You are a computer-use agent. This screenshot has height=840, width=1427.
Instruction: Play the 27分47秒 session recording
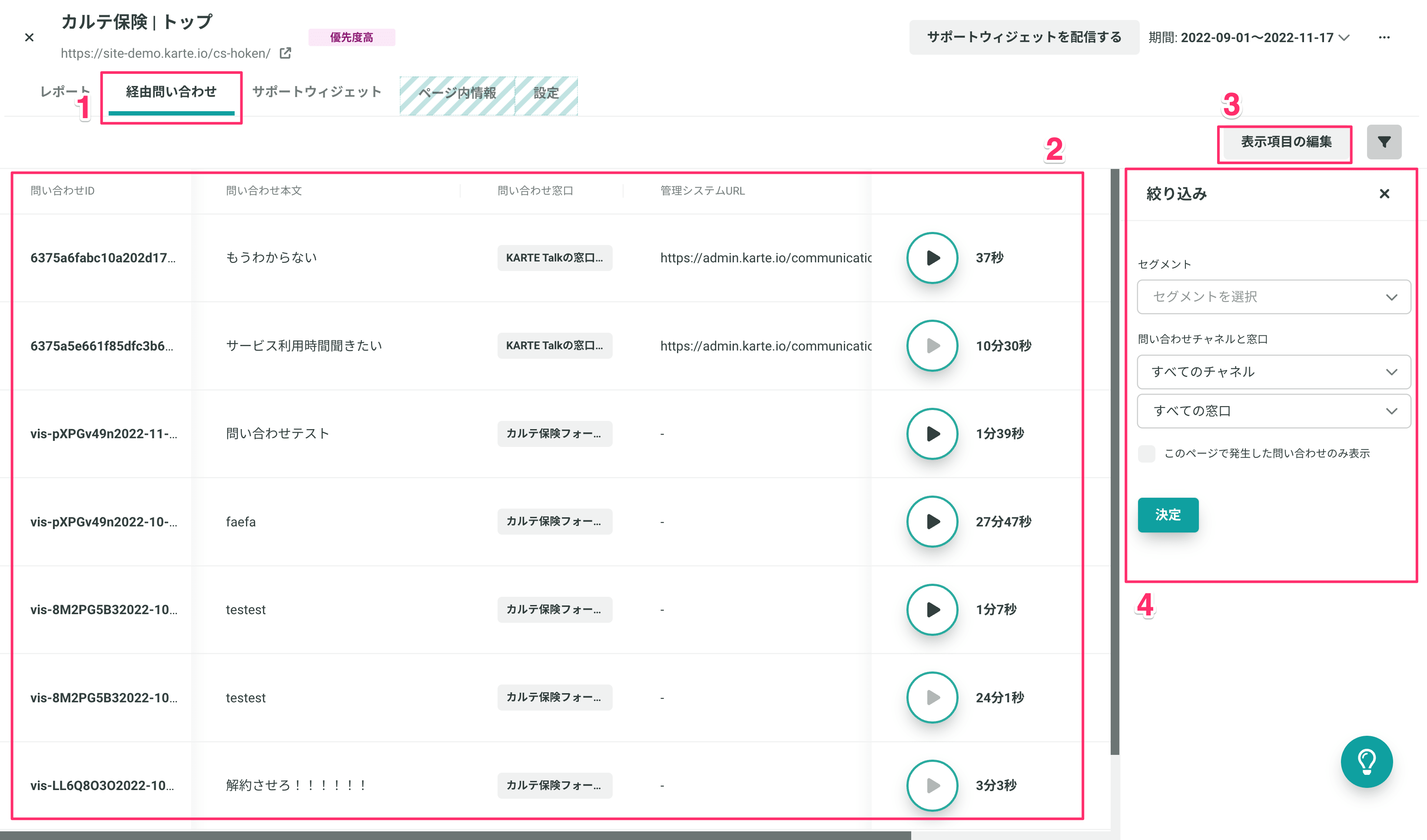[932, 521]
